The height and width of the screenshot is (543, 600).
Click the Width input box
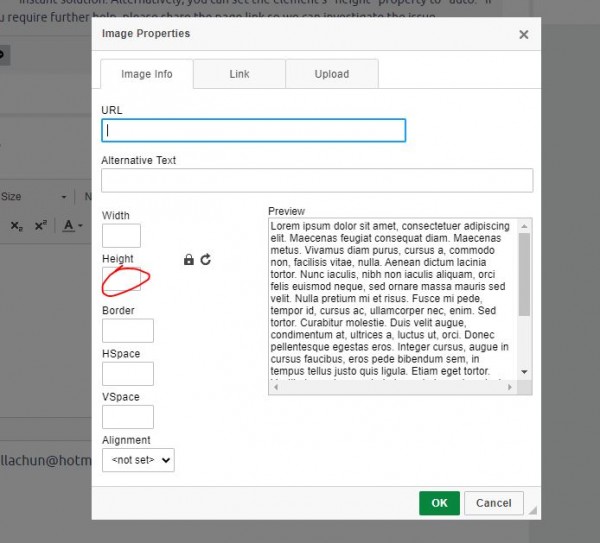[x=121, y=236]
